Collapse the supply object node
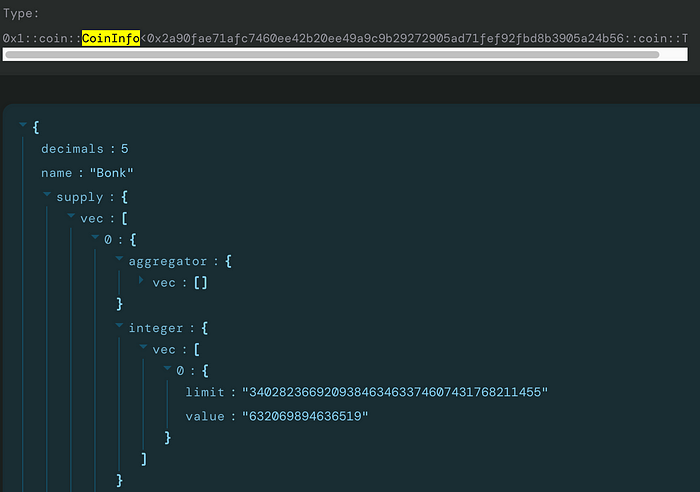 coord(47,194)
